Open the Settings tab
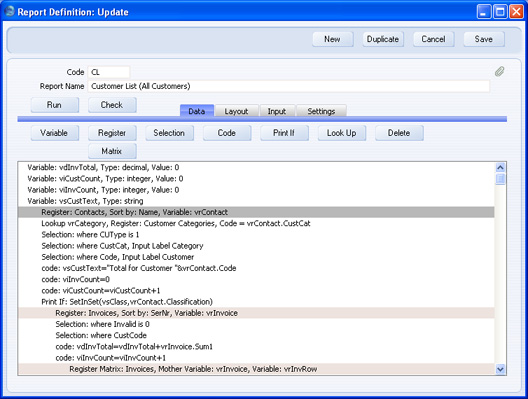This screenshot has height=399, width=528. (321, 111)
